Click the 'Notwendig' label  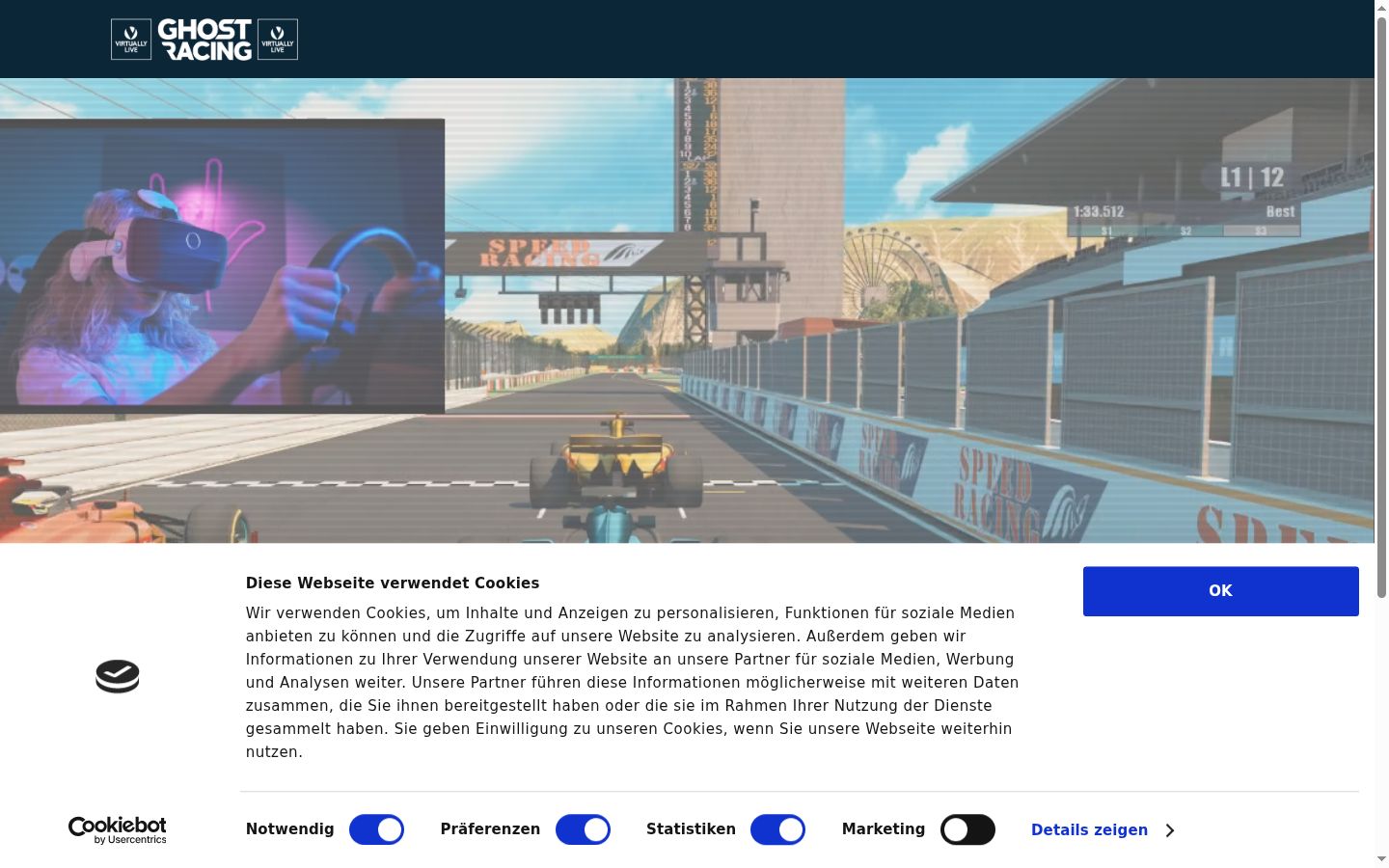click(x=290, y=829)
